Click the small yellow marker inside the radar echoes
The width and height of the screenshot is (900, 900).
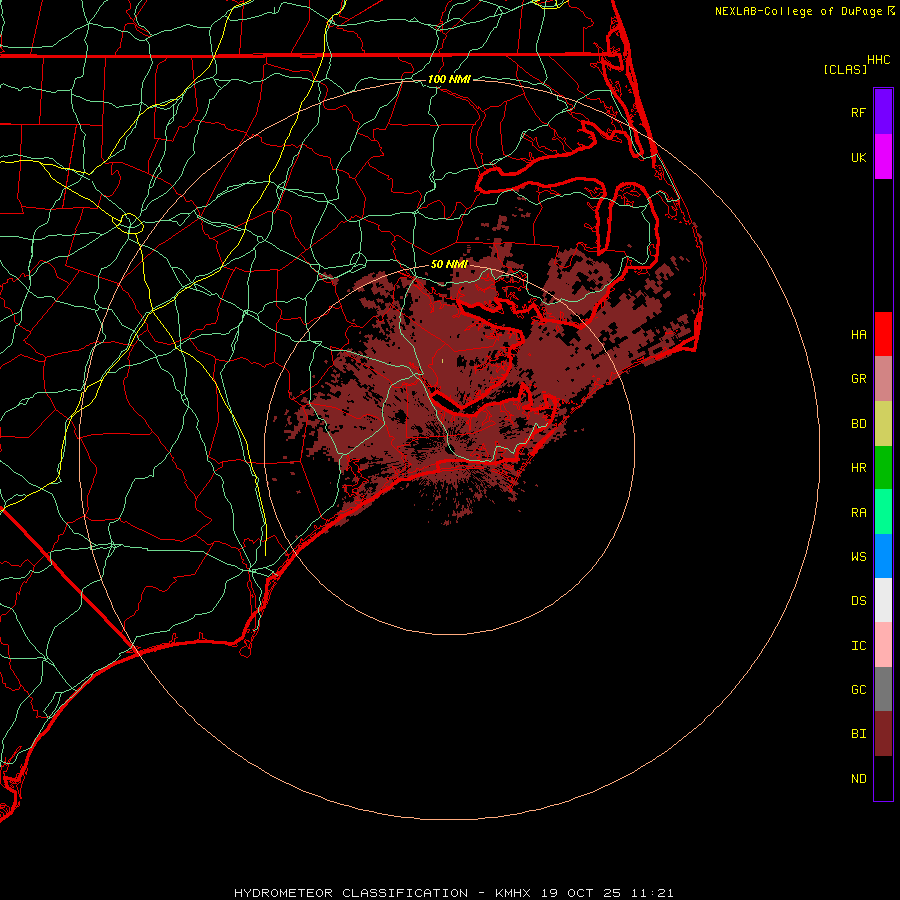pos(442,361)
